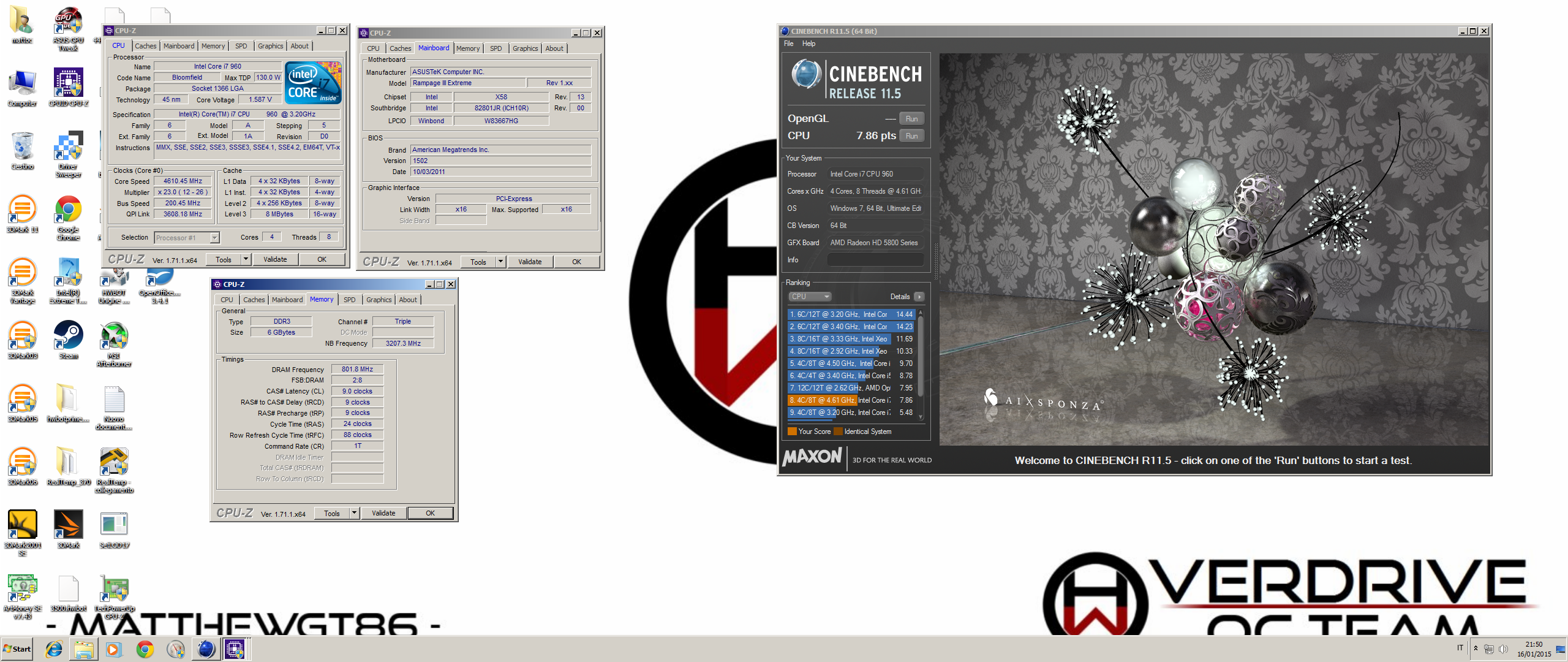
Task: Open Windows Media Player from the taskbar
Action: [x=114, y=649]
